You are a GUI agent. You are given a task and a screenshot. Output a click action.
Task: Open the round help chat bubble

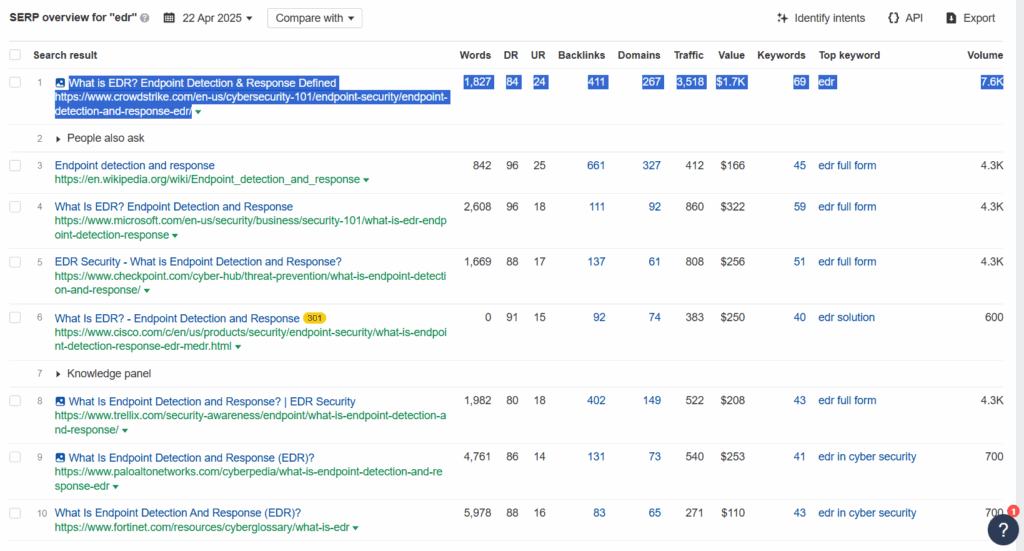(x=1003, y=530)
